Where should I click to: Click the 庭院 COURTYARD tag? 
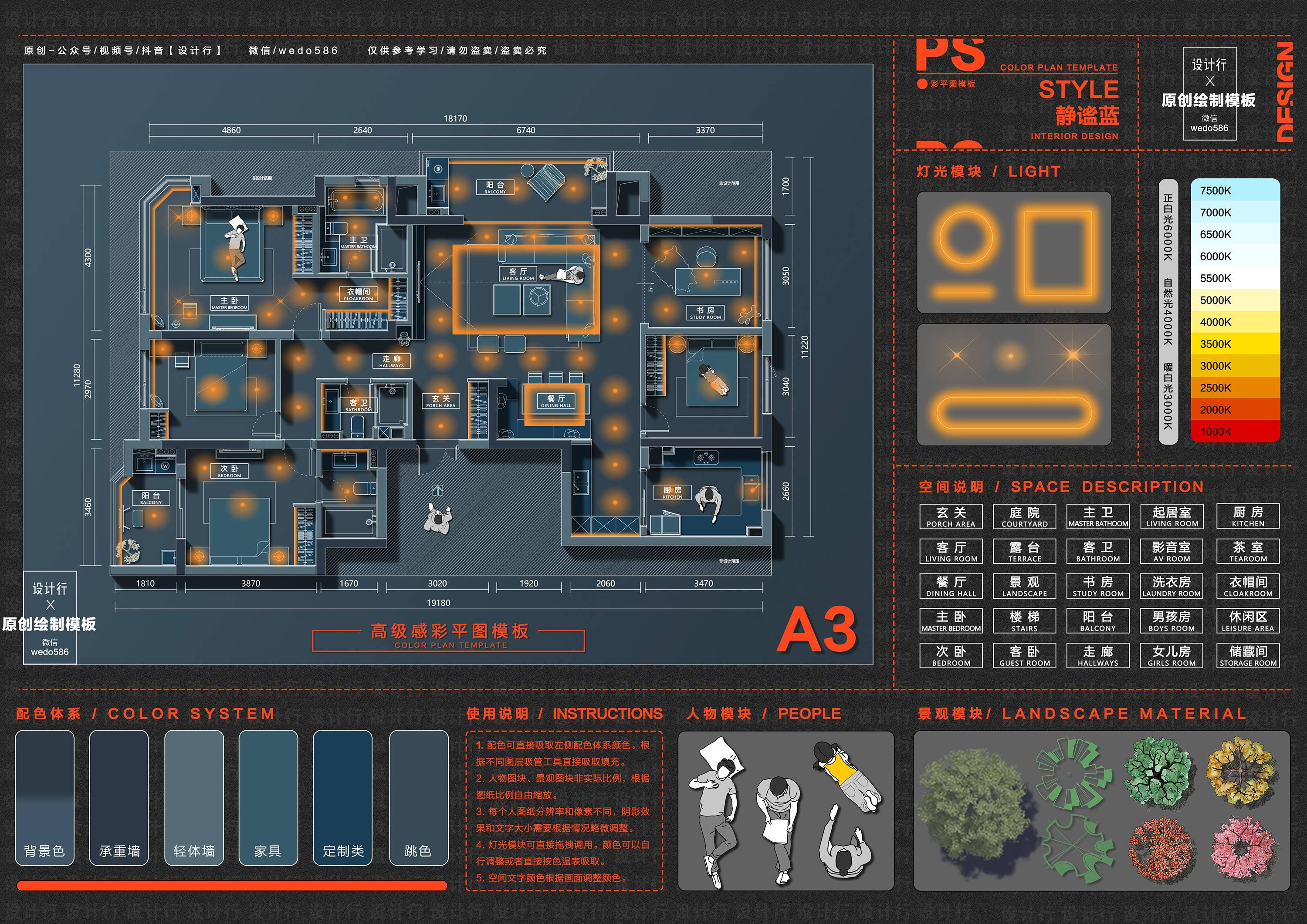click(1025, 516)
